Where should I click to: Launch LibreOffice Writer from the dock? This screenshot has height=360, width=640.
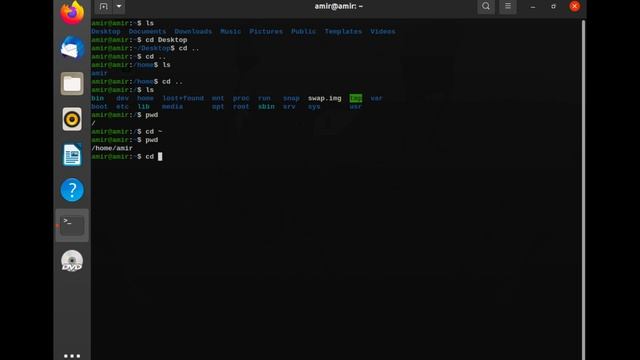click(x=72, y=155)
